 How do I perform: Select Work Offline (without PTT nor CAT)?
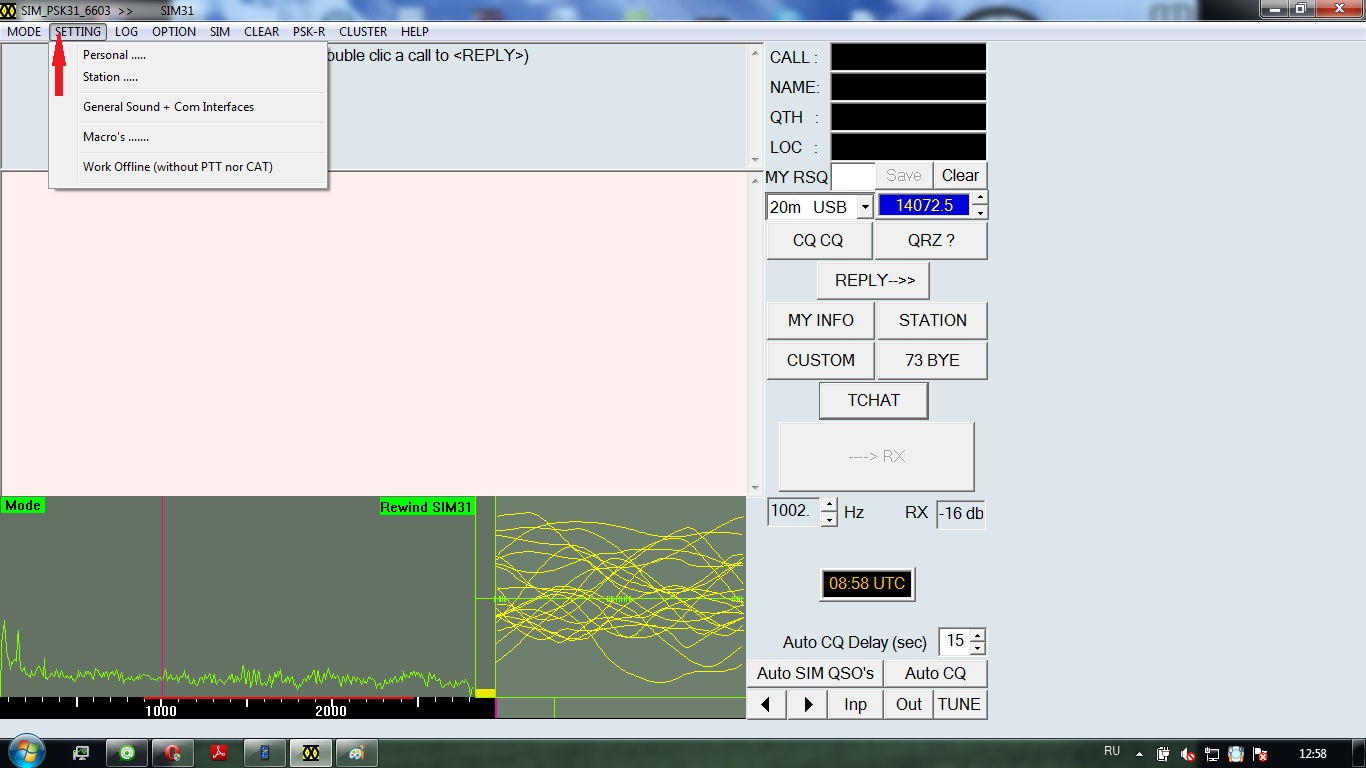click(x=190, y=167)
